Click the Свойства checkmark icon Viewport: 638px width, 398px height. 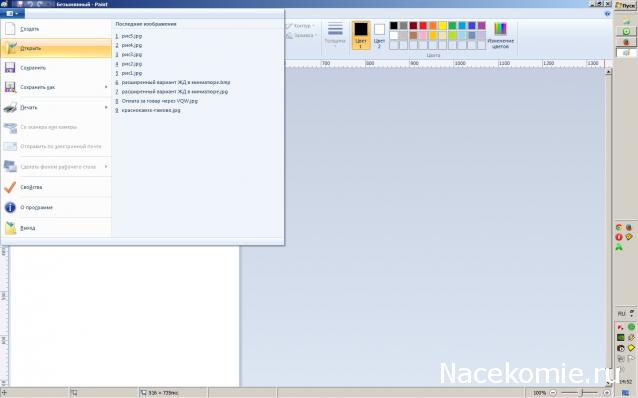pyautogui.click(x=10, y=187)
